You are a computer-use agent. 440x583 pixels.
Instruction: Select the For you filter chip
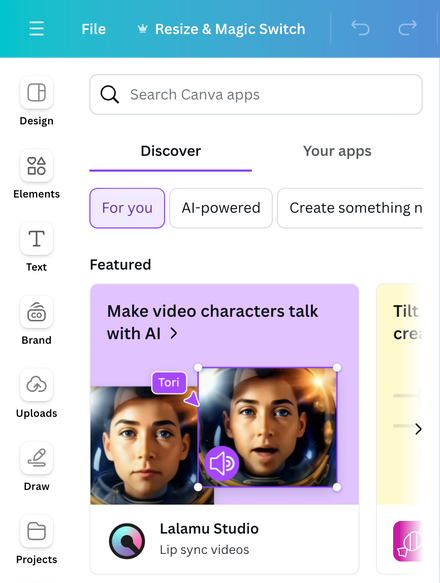(127, 208)
